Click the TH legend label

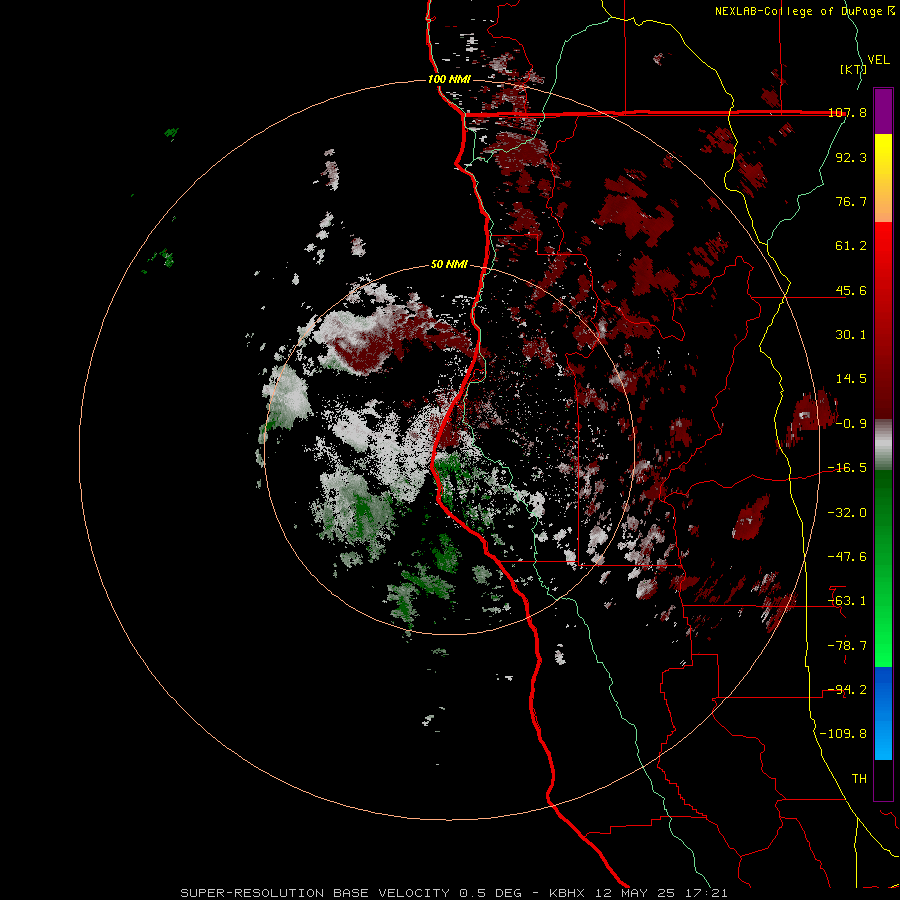tap(859, 778)
